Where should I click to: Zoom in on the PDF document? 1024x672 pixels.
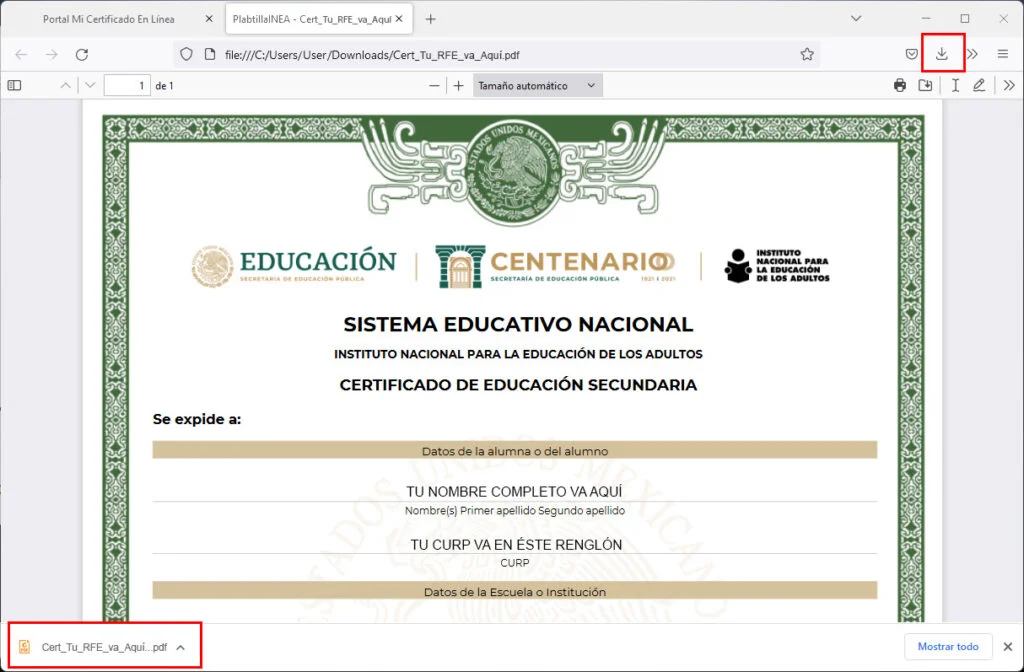[x=458, y=85]
